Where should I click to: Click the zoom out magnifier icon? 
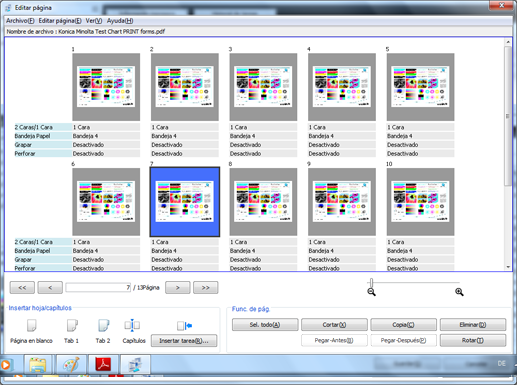371,292
